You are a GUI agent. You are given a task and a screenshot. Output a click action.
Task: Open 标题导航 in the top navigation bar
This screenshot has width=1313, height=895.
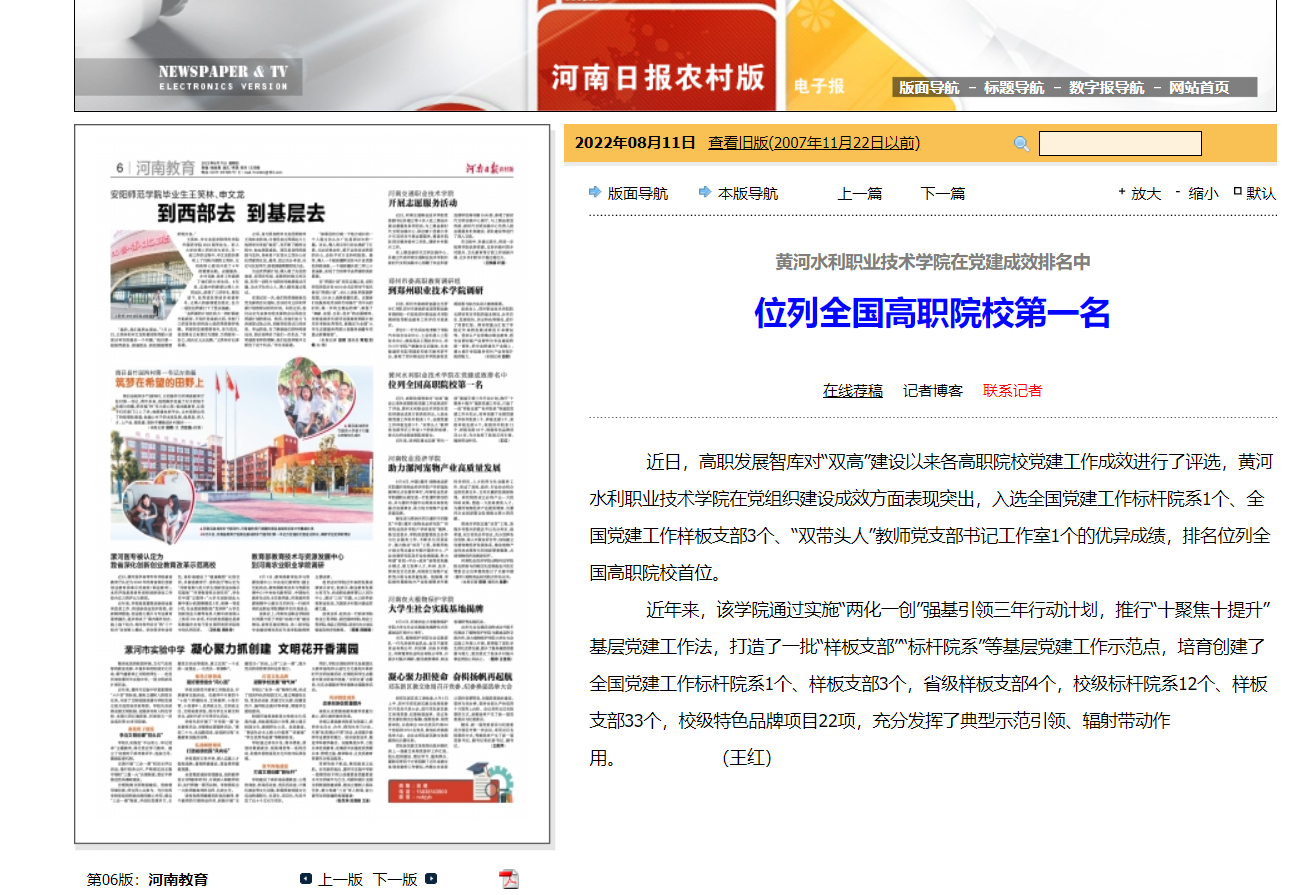(1013, 87)
